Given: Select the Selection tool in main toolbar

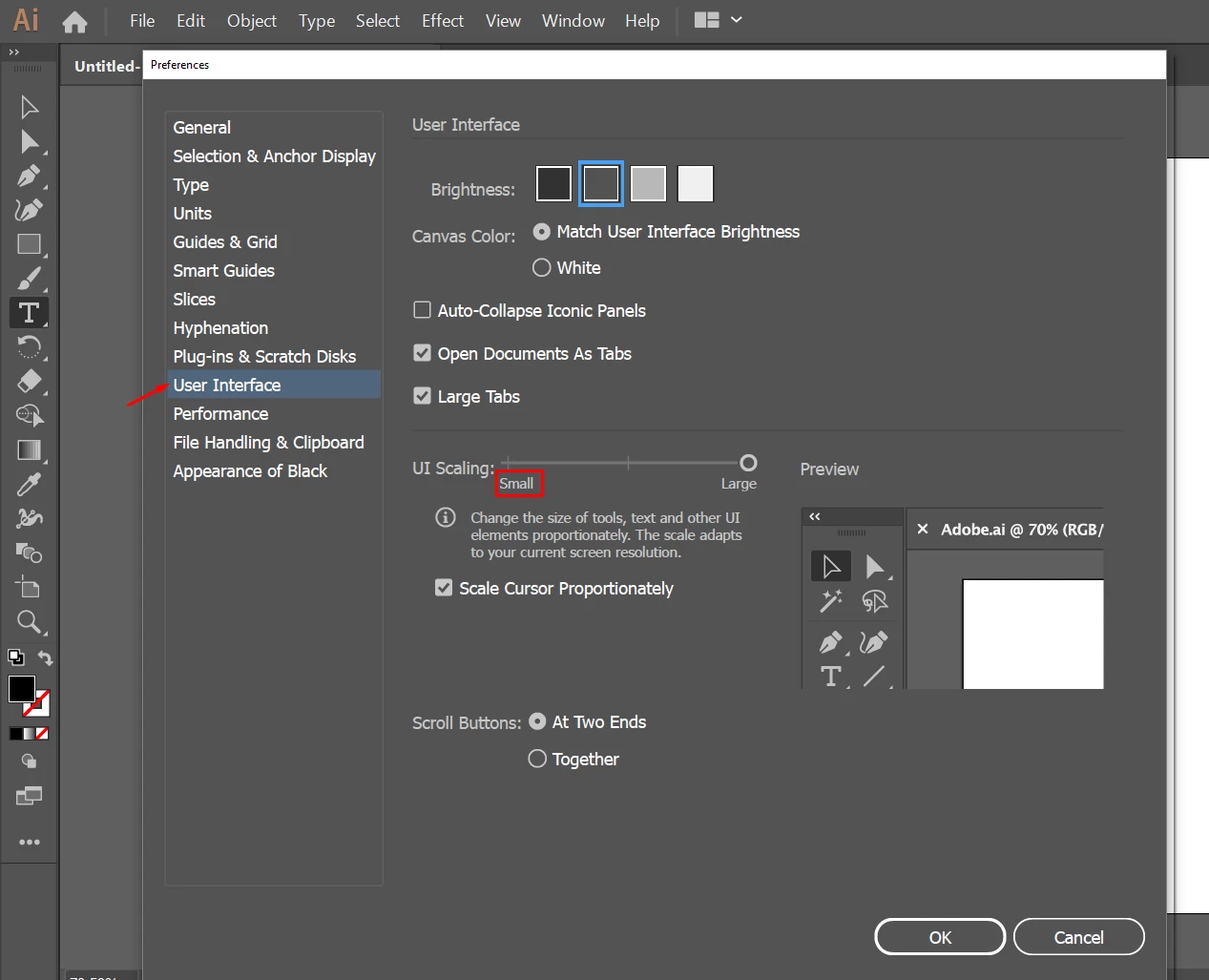Looking at the screenshot, I should pos(29,107).
